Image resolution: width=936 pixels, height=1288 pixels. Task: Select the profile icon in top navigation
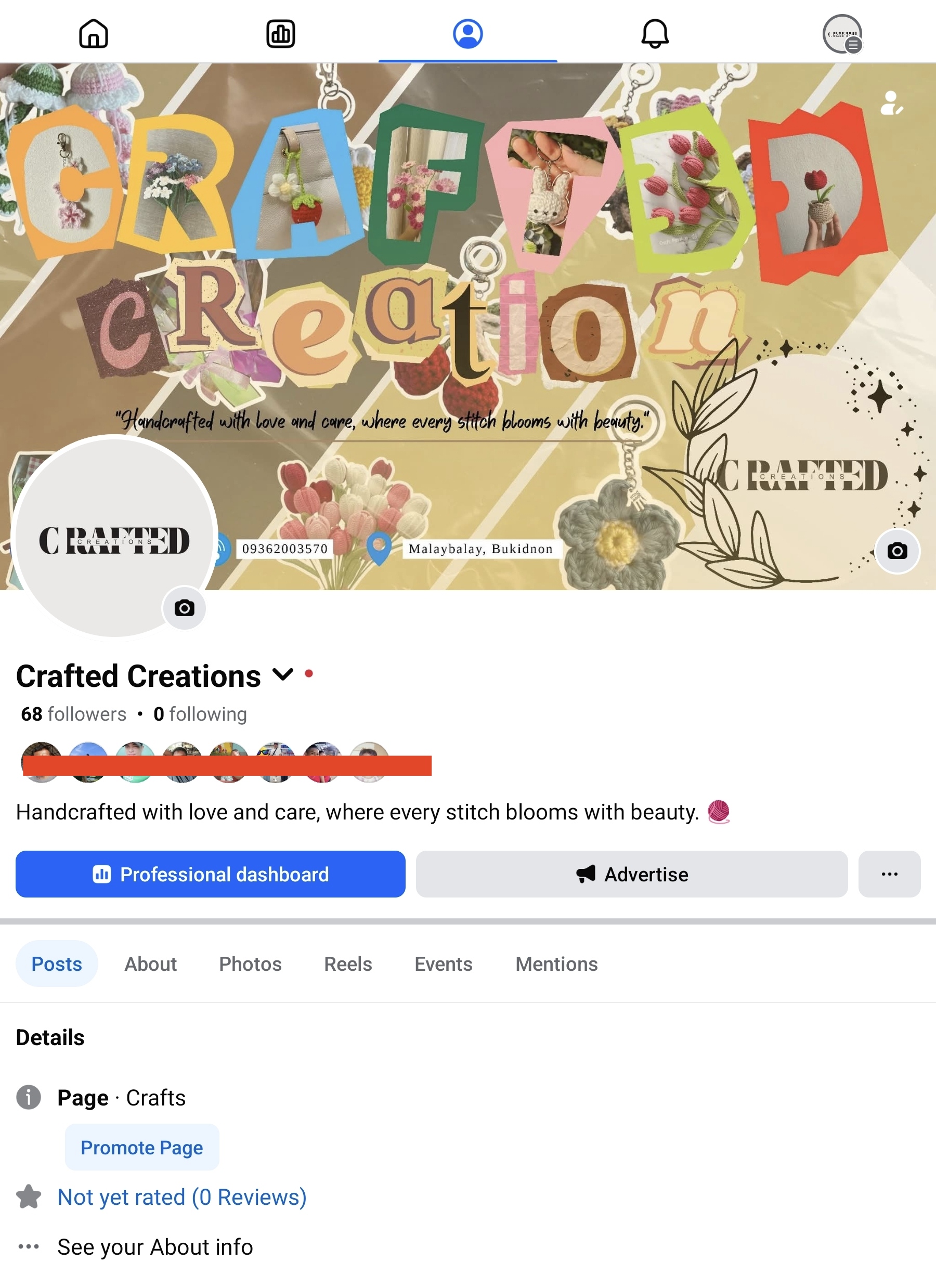point(467,33)
